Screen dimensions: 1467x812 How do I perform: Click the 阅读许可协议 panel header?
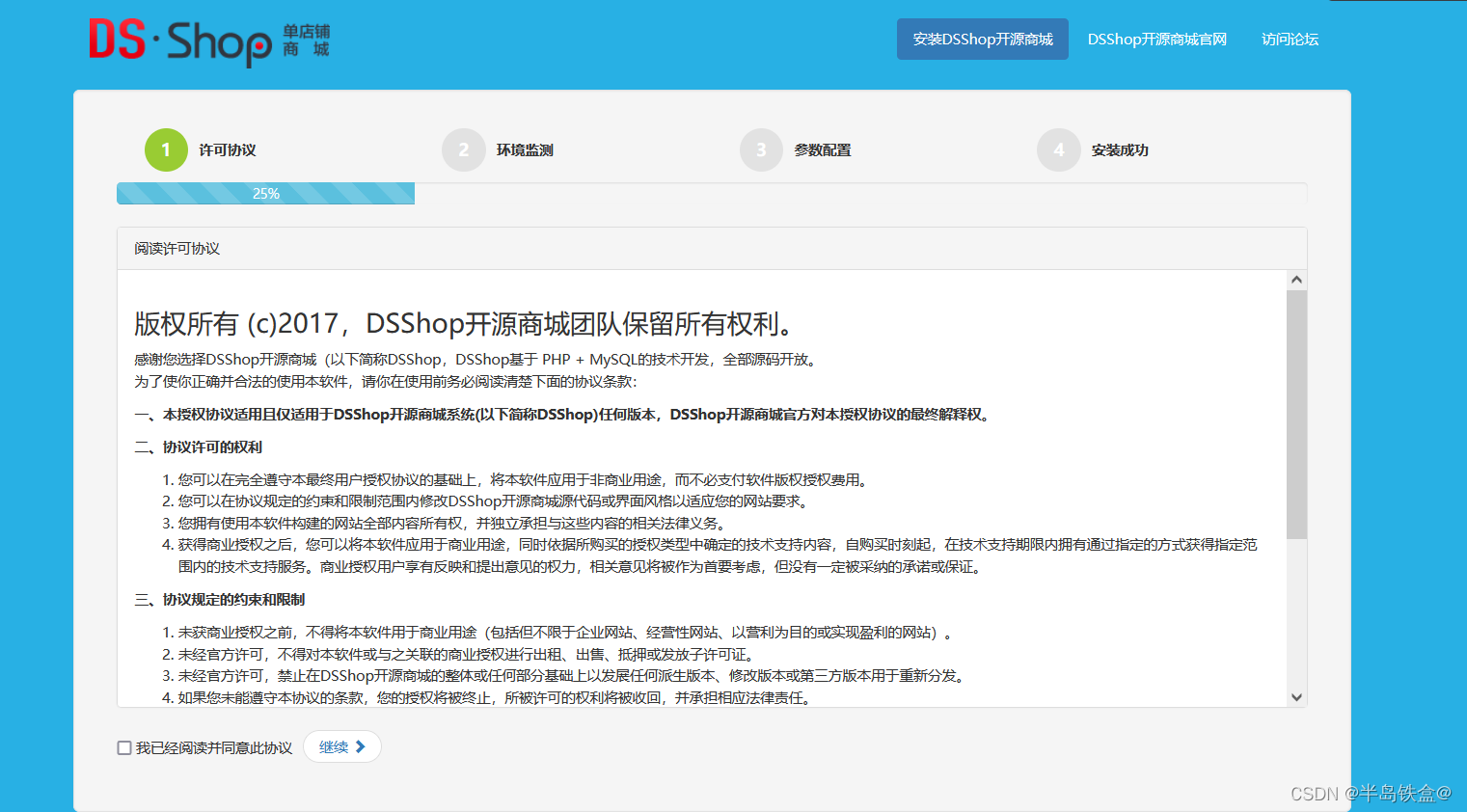tap(712, 249)
